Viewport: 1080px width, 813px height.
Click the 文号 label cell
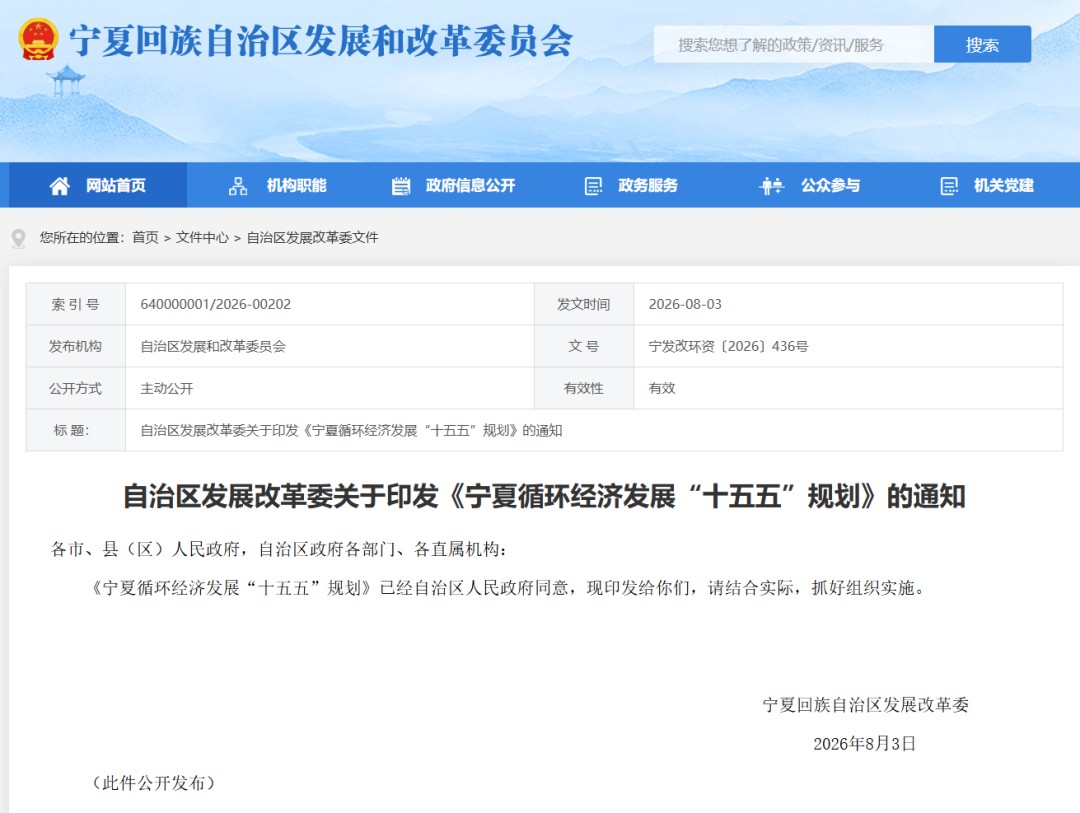pos(584,347)
